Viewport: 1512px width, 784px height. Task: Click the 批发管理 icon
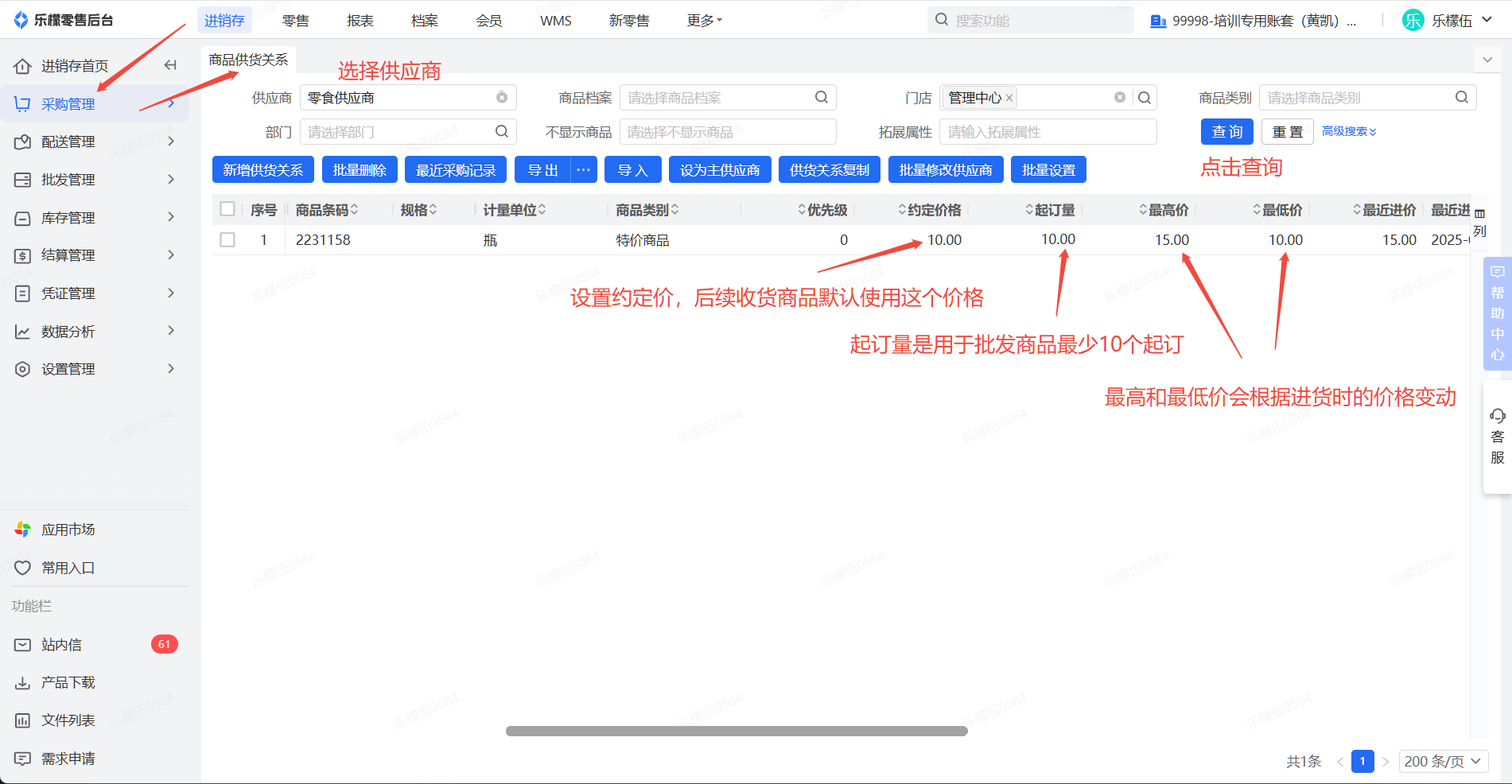pos(23,180)
